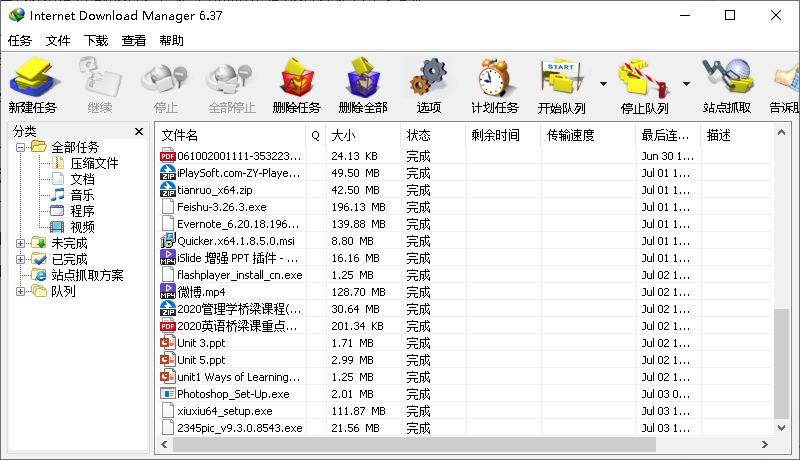Click the 继续 (resume) toolbar icon

pos(99,78)
